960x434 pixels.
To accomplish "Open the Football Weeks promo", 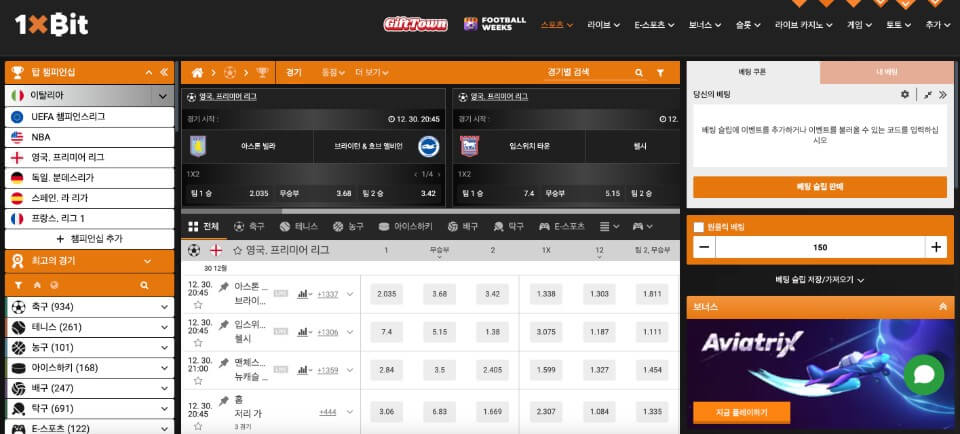I will 495,24.
